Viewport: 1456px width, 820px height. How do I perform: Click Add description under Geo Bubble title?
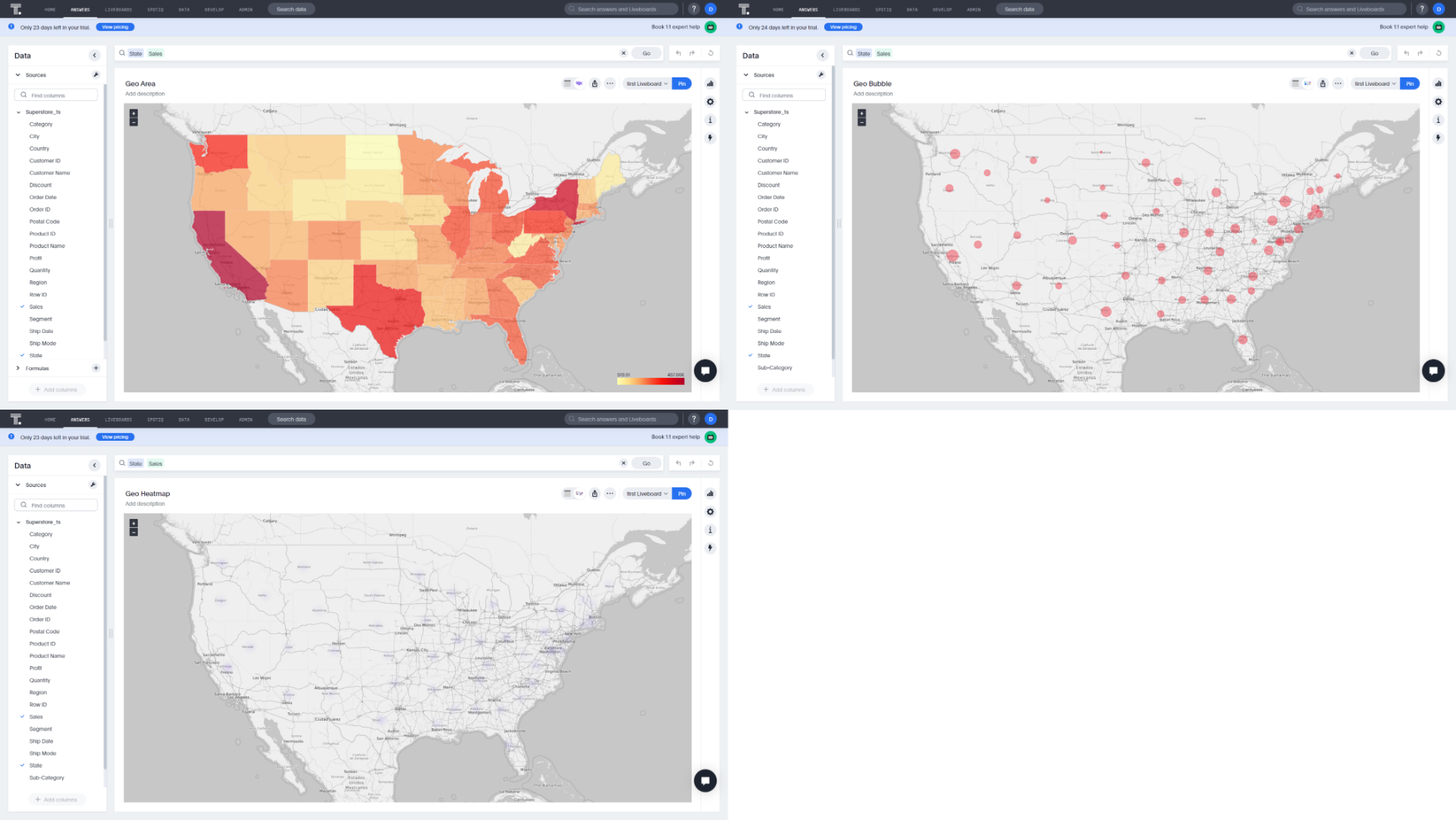click(x=873, y=94)
